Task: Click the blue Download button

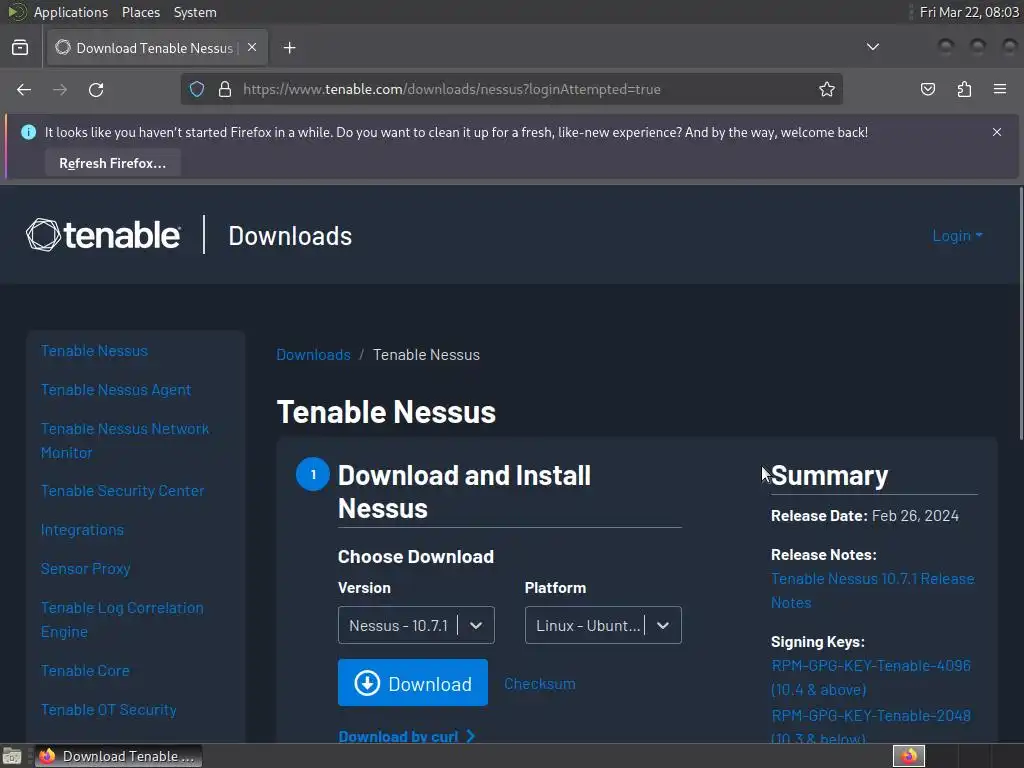Action: click(413, 682)
